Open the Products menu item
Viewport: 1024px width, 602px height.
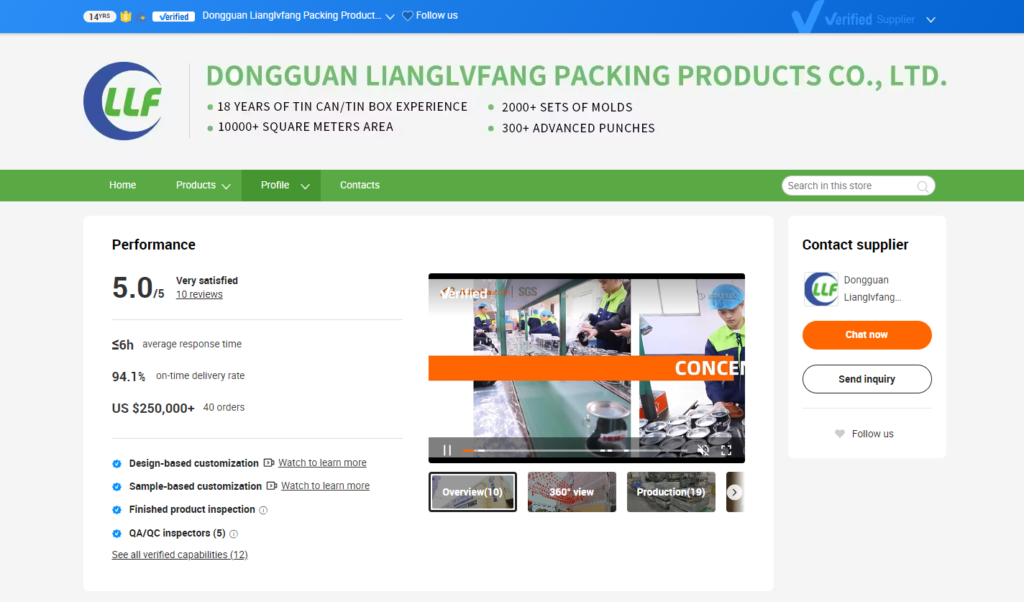point(195,185)
